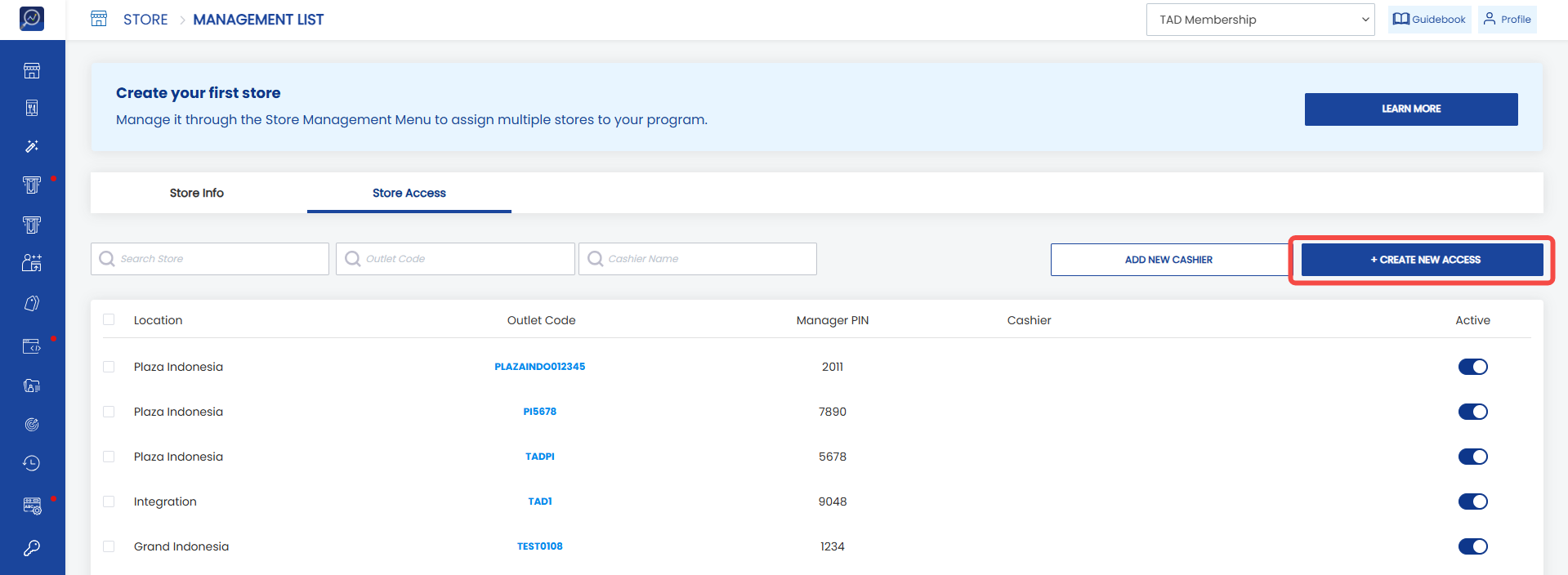Screen dimensions: 1568x575
Task: Open the member add icon in the sidebar
Action: 32,263
